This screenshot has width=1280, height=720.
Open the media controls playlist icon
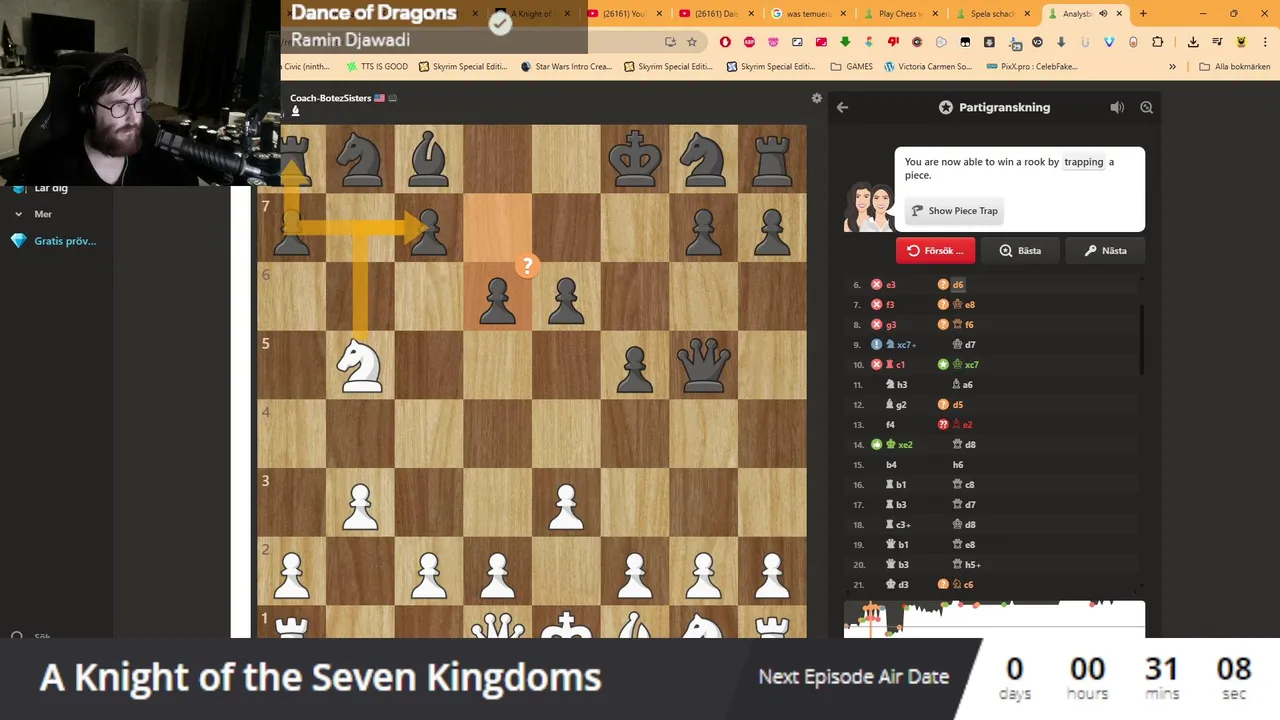[x=1217, y=42]
